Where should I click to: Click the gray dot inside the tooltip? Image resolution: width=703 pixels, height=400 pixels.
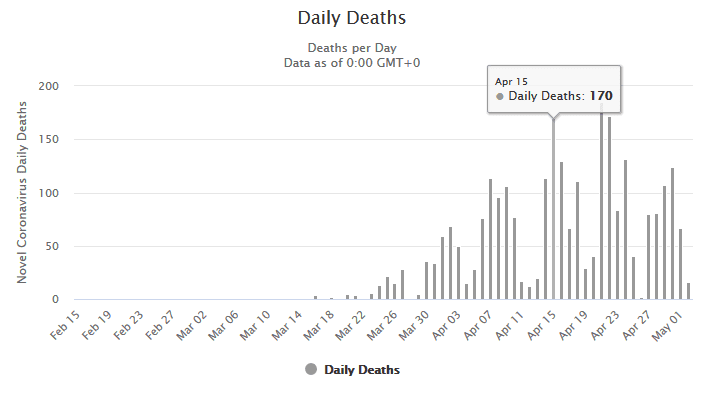[x=500, y=97]
